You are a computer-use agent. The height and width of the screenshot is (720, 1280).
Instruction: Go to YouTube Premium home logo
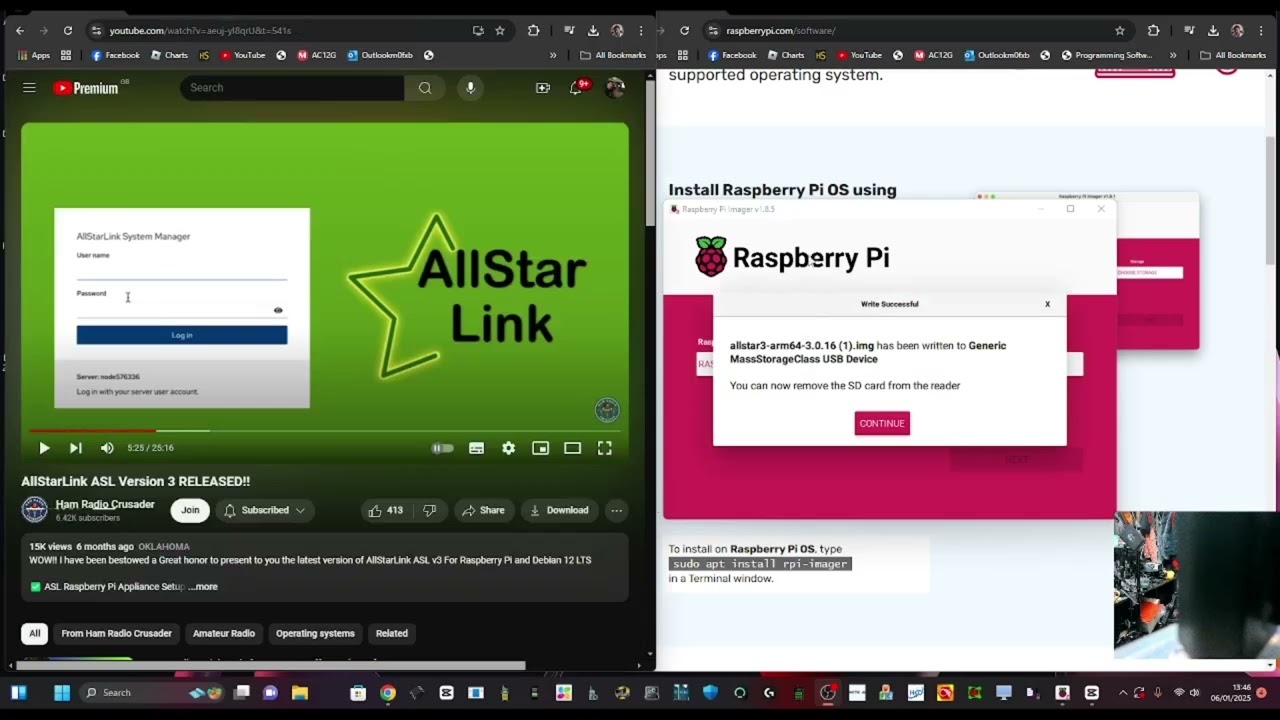(x=86, y=88)
